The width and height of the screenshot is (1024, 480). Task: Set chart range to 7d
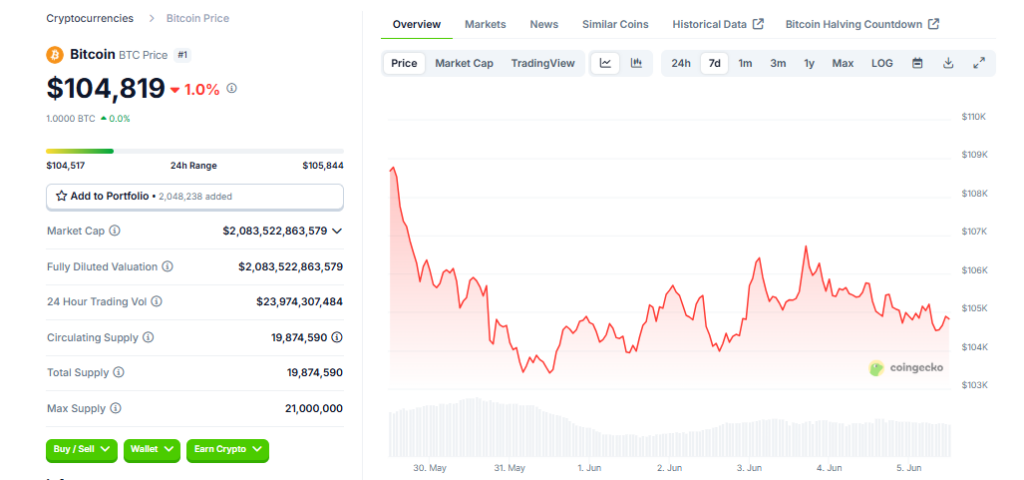714,63
